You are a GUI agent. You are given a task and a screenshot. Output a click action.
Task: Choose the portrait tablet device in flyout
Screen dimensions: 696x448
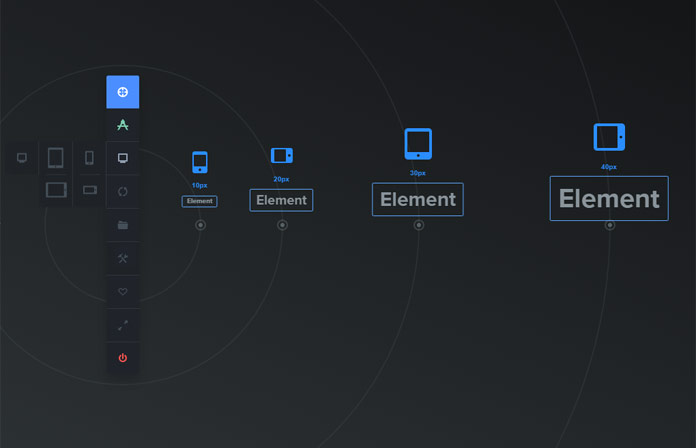coord(55,157)
